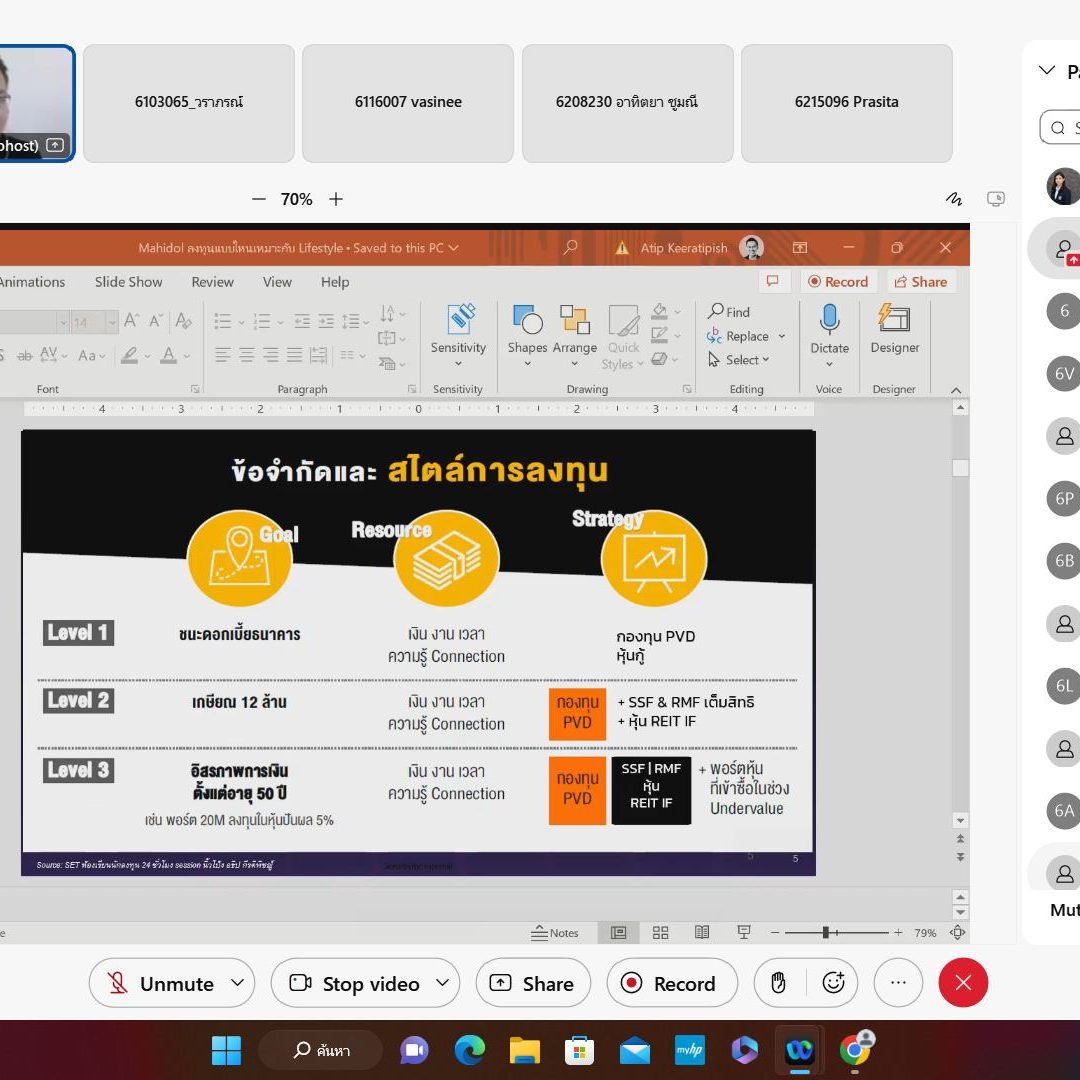Switch to the Review tab
The height and width of the screenshot is (1080, 1080).
click(x=212, y=282)
